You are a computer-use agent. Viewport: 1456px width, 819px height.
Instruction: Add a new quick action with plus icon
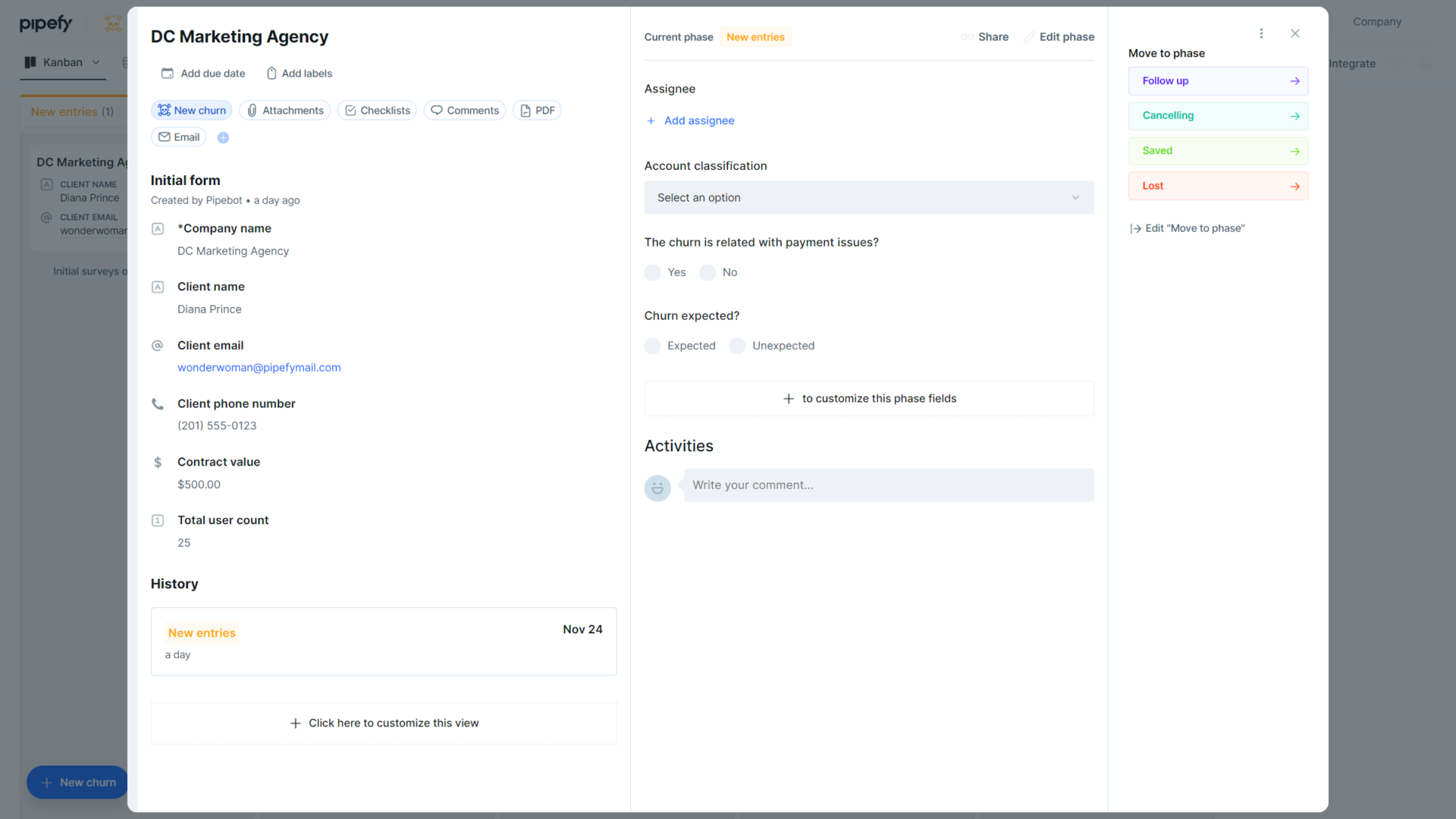click(x=223, y=137)
